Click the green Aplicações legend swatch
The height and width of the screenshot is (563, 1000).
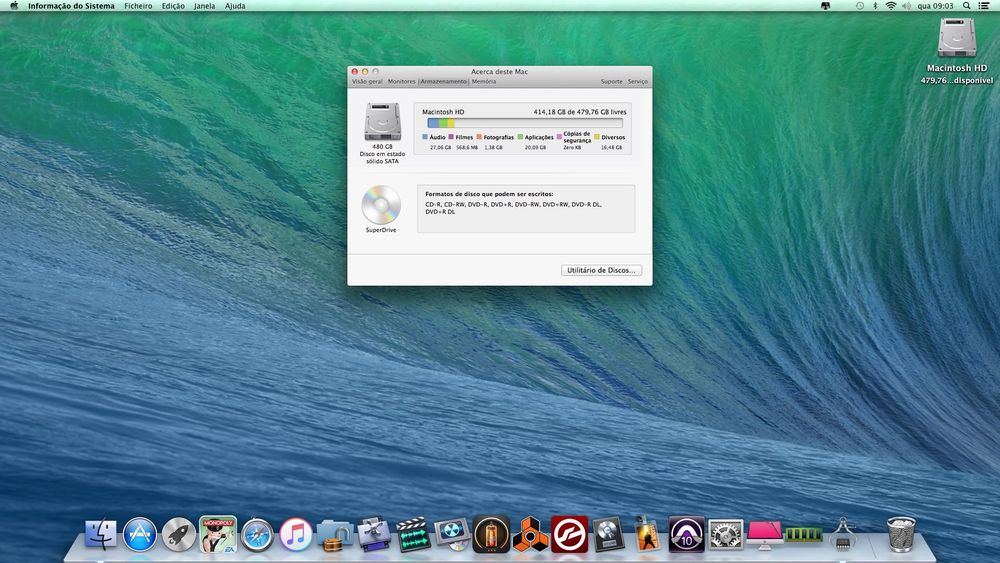(x=520, y=136)
